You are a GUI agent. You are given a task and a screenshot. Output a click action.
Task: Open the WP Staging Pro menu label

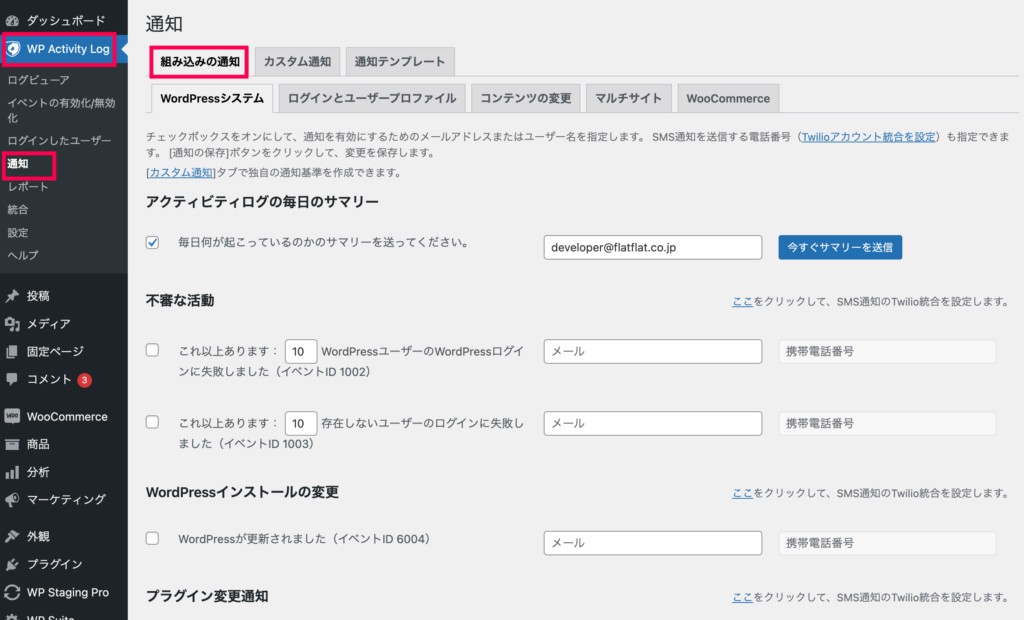click(68, 593)
